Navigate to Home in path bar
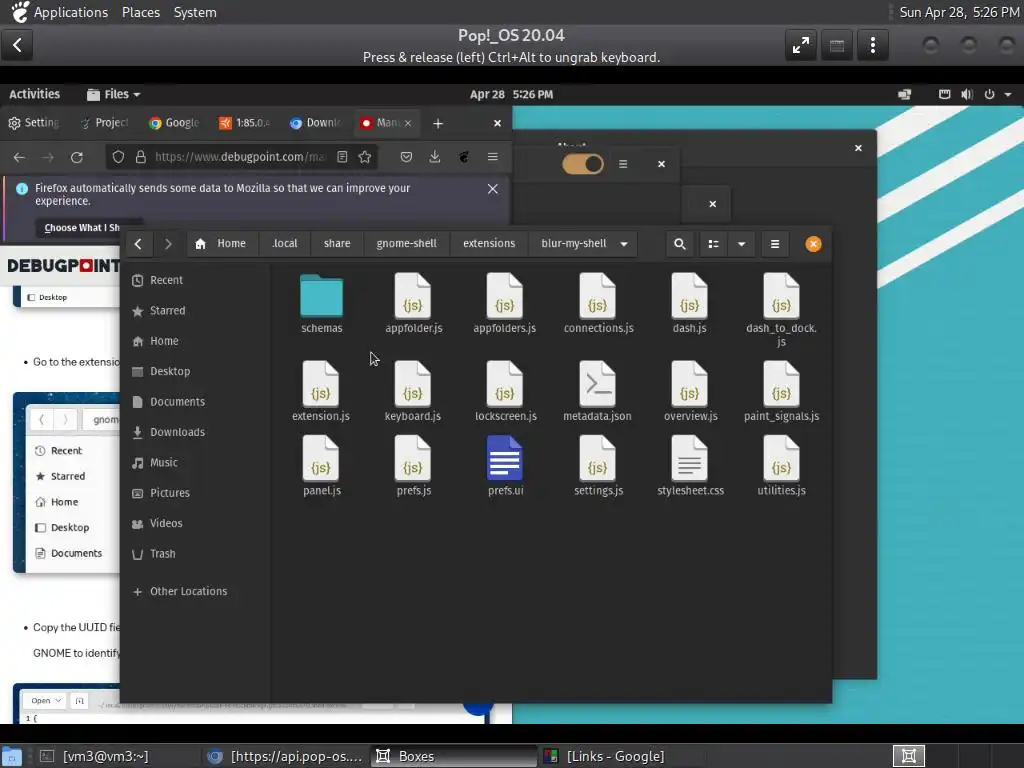The height and width of the screenshot is (768, 1024). pyautogui.click(x=221, y=244)
